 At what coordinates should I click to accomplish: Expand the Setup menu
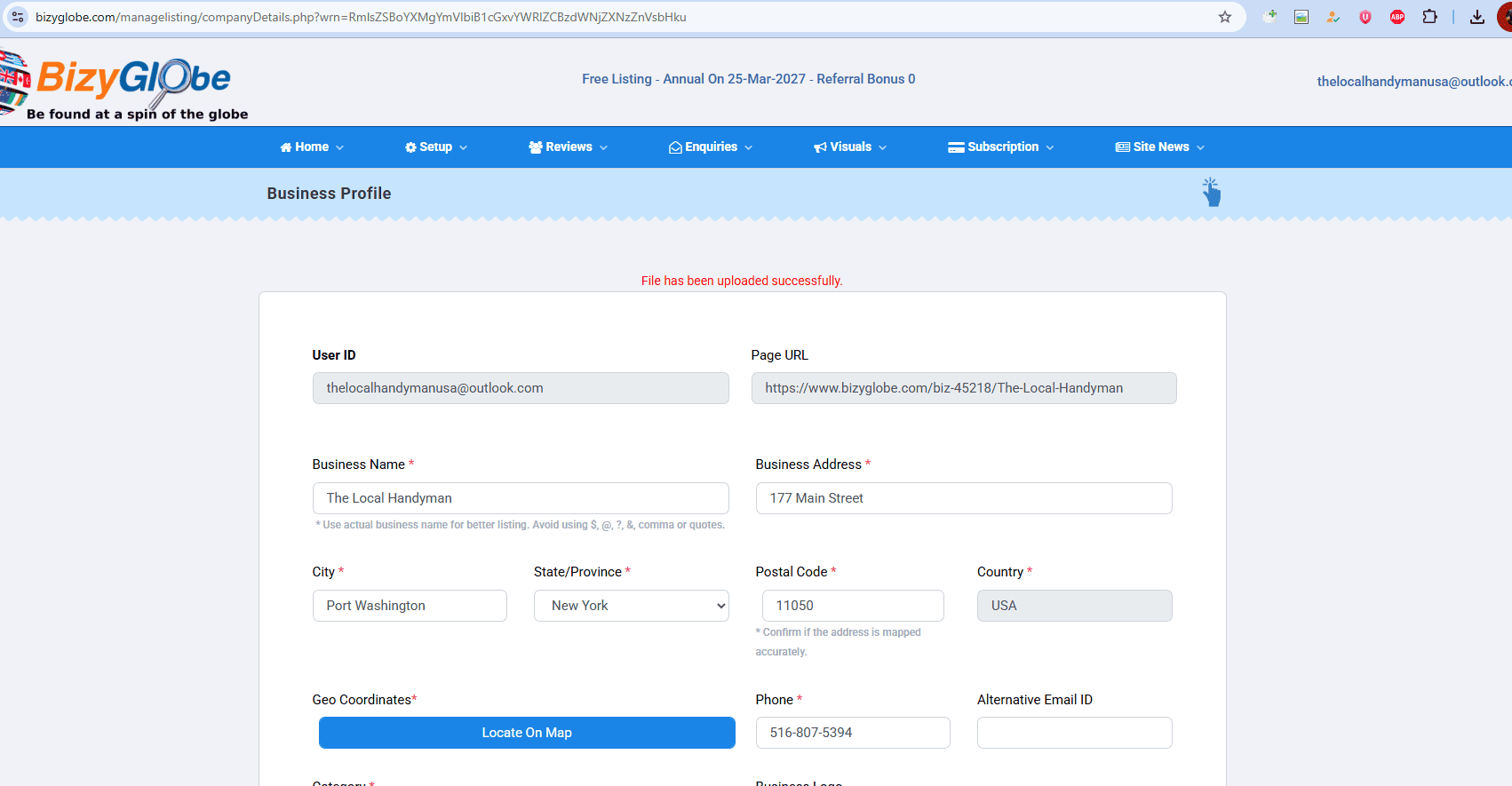[x=435, y=147]
